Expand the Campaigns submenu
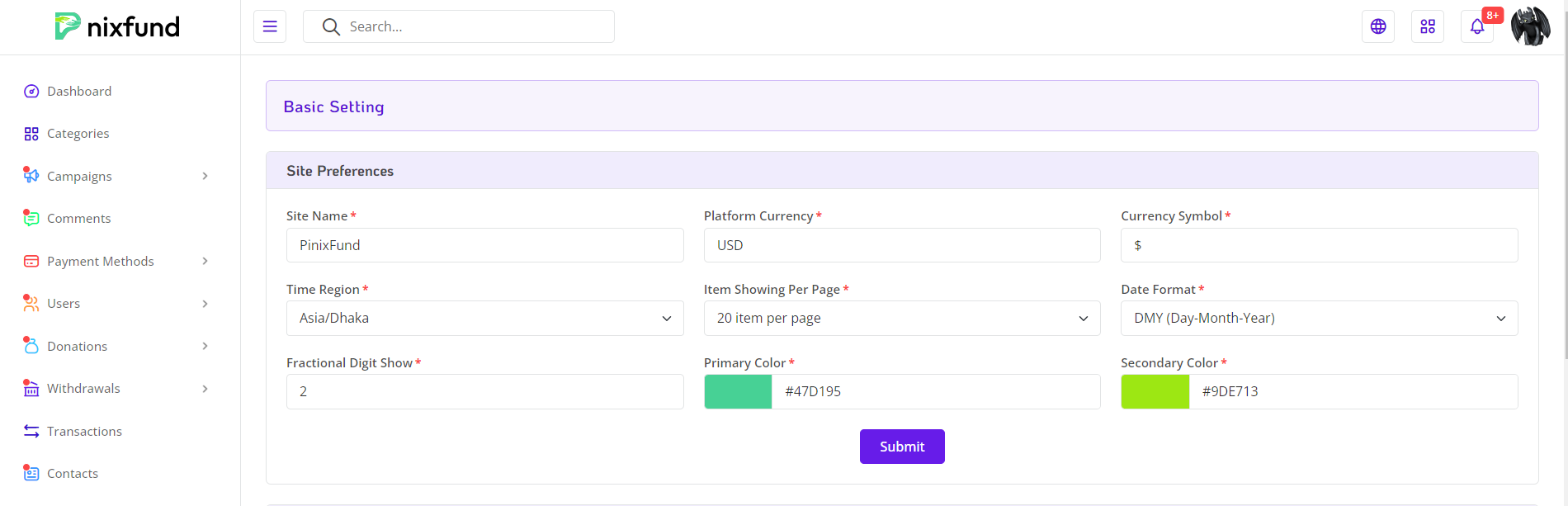The width and height of the screenshot is (1568, 506). tap(116, 177)
